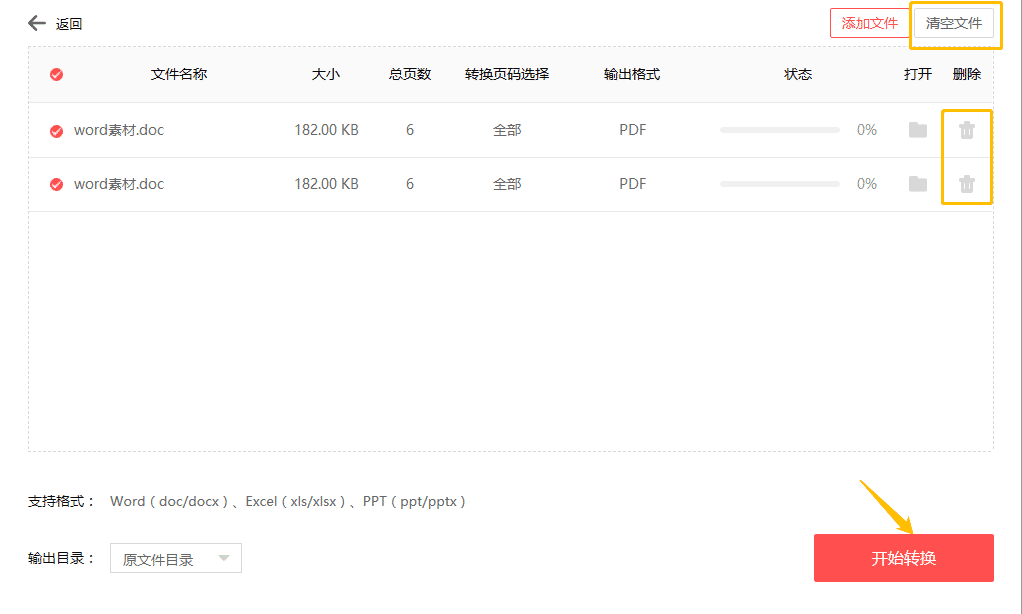Viewport: 1022px width, 614px height.
Task: Click the 支持格式 label
Action: tap(61, 501)
